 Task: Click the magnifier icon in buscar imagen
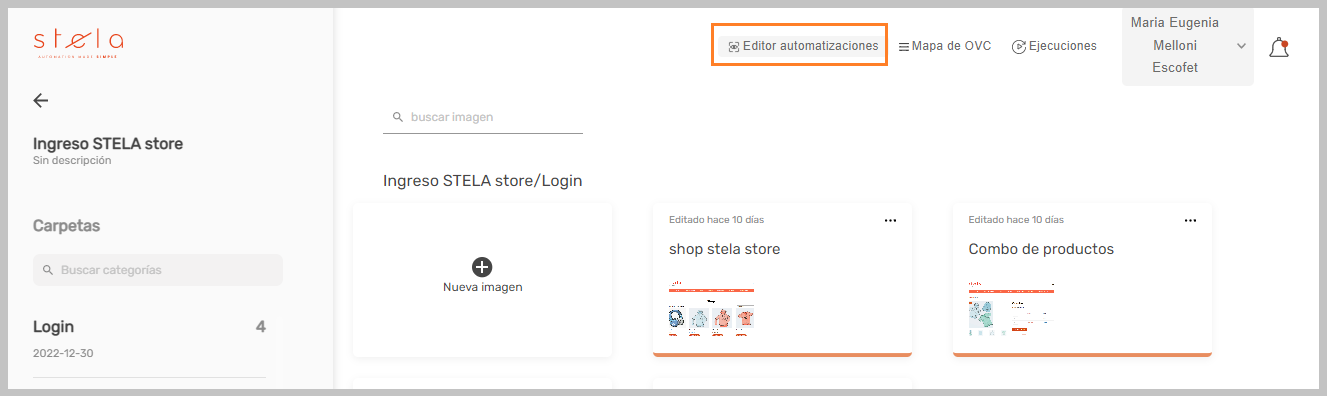tap(397, 117)
